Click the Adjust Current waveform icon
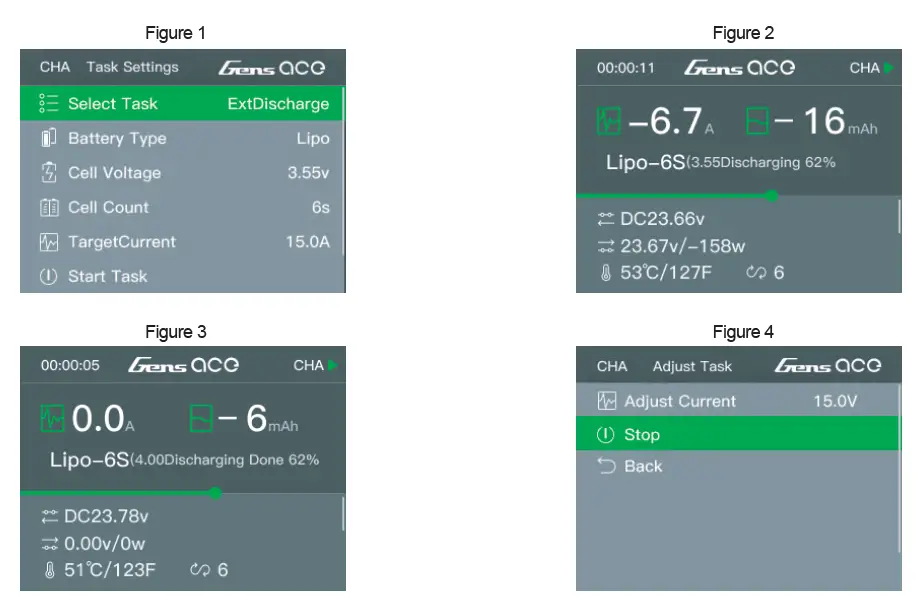This screenshot has width=921, height=608. coord(606,401)
